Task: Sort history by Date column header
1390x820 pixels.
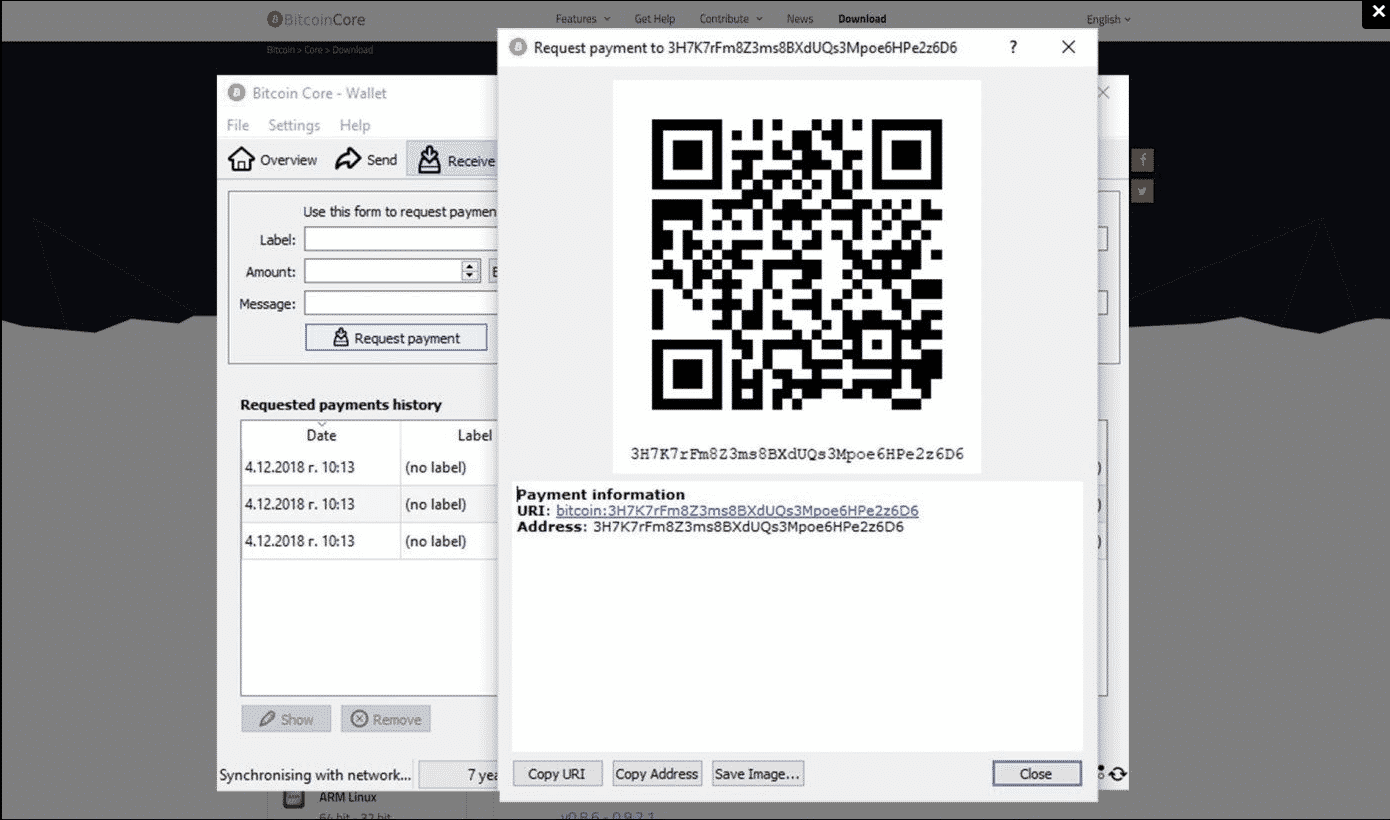Action: point(321,435)
